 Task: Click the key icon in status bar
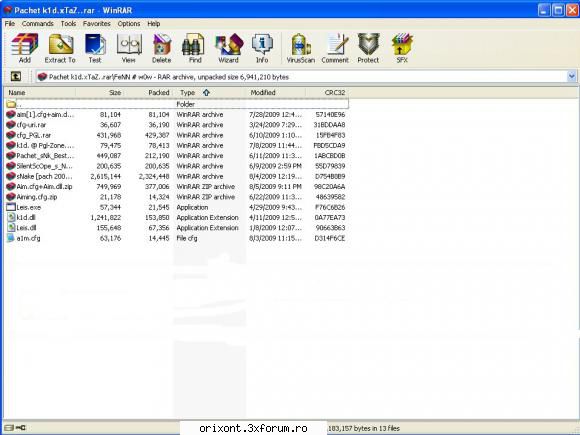click(21, 428)
